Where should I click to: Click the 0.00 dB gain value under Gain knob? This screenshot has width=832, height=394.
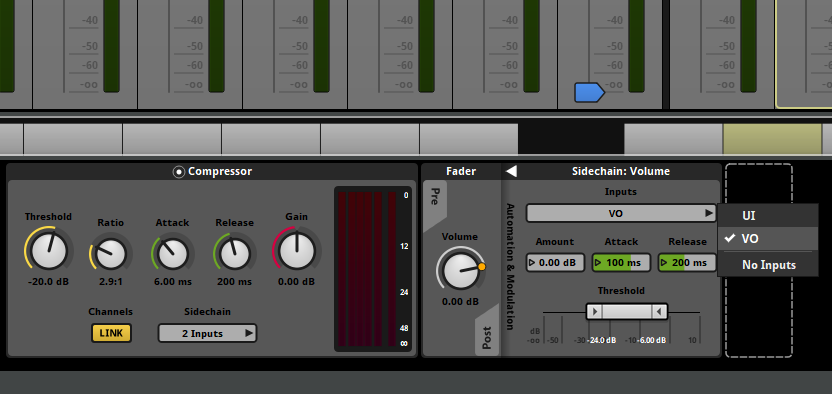tap(297, 281)
